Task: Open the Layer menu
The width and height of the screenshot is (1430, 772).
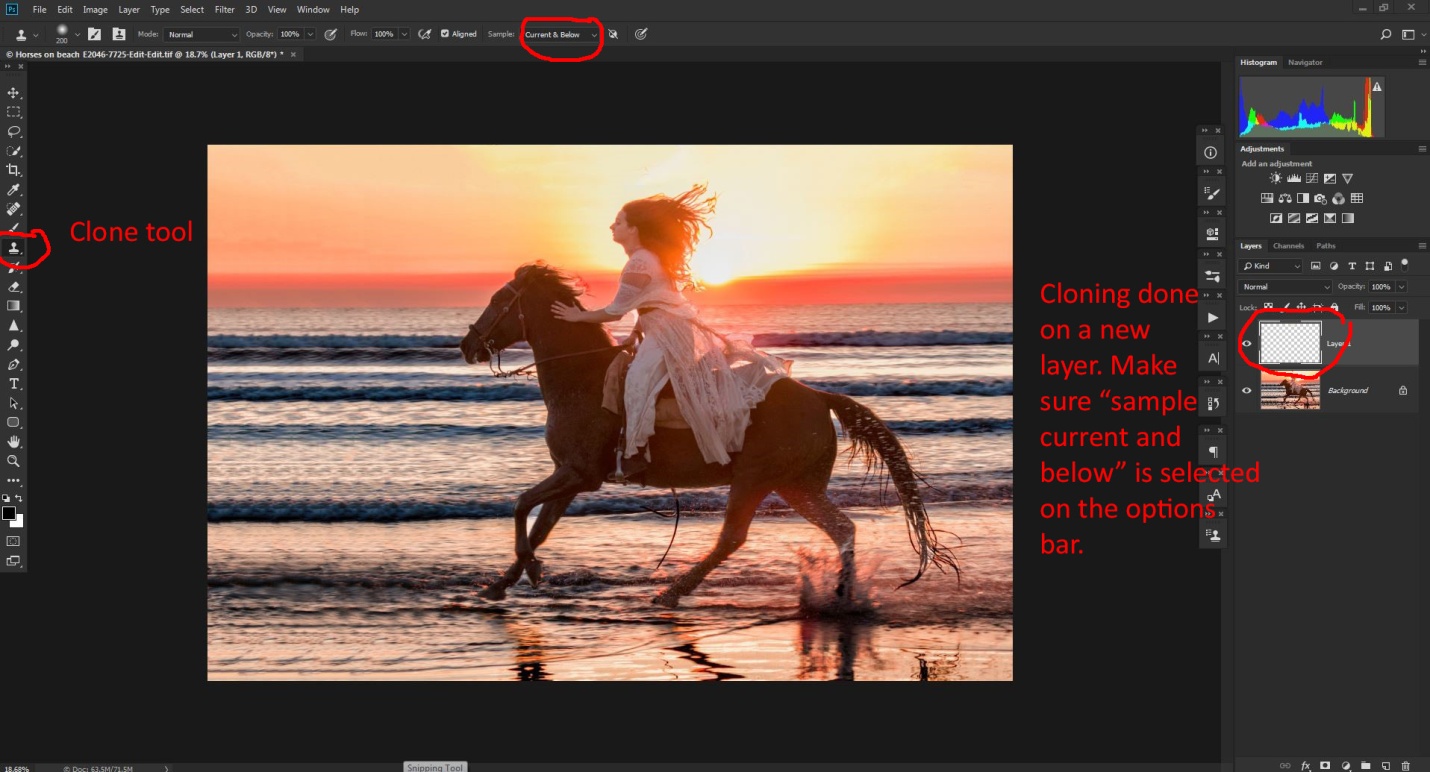Action: [x=129, y=9]
